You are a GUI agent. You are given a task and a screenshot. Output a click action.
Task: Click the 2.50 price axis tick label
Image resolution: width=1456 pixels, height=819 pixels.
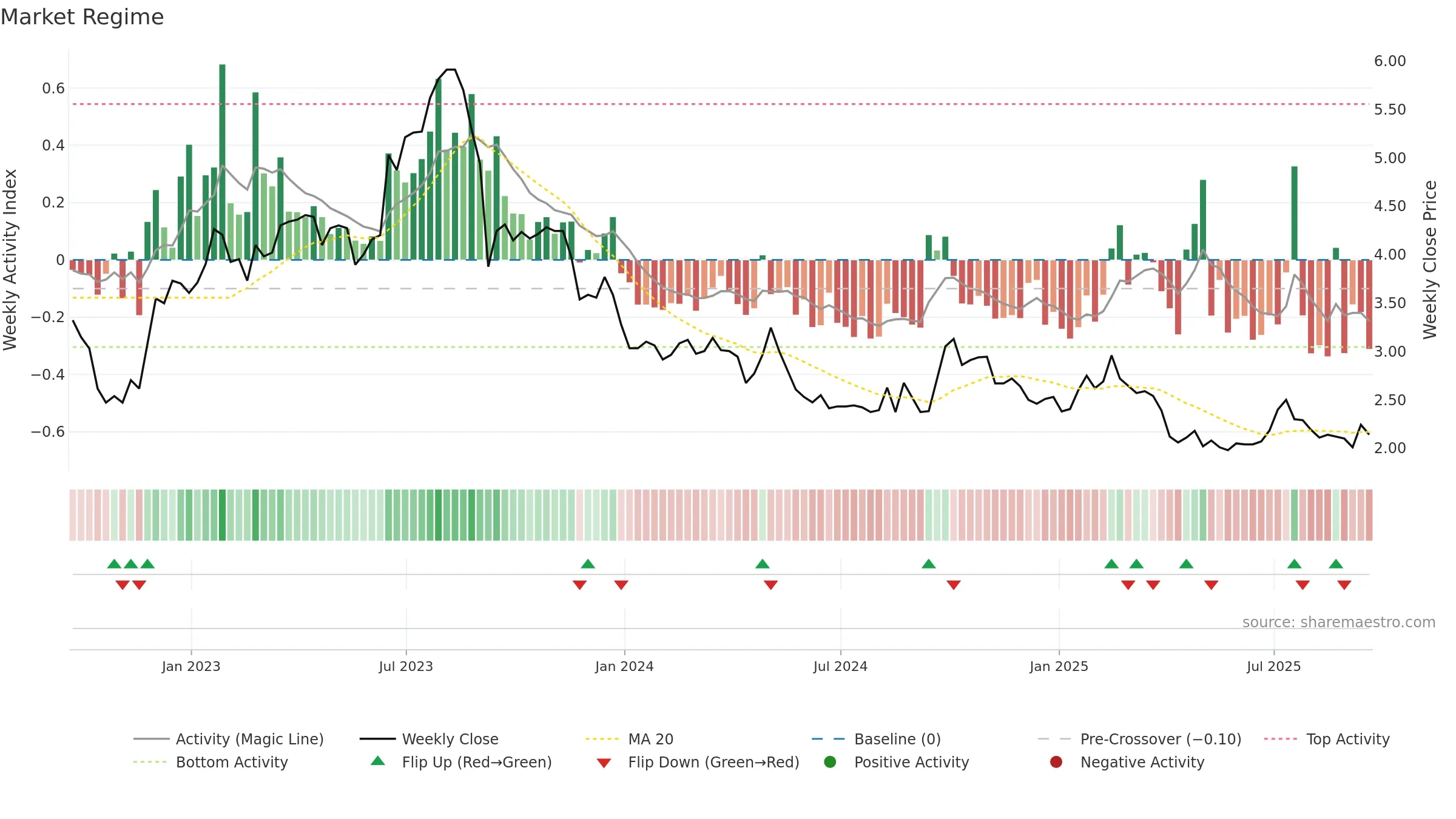point(1390,400)
